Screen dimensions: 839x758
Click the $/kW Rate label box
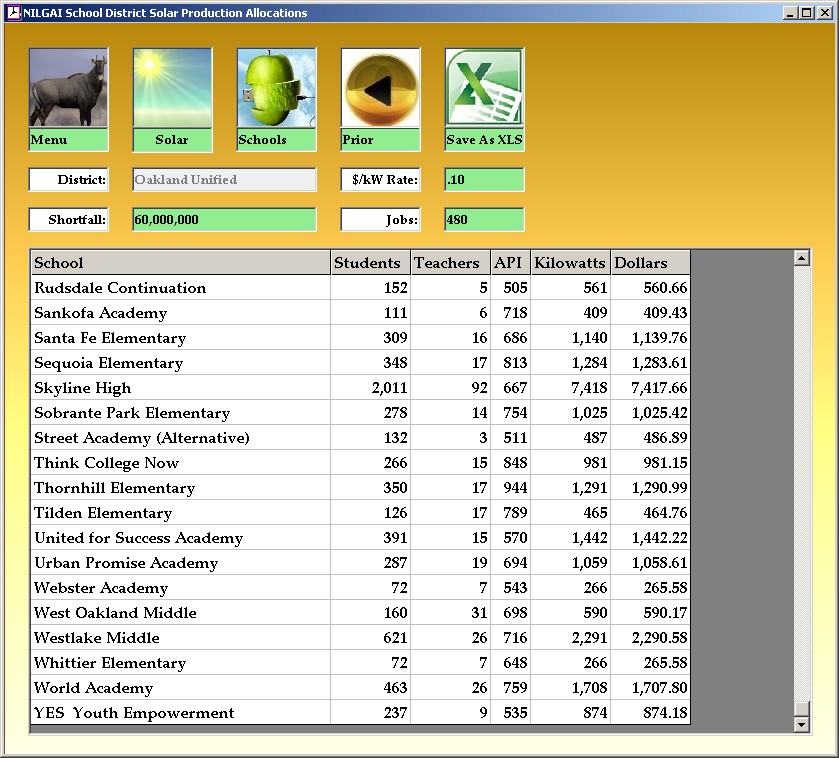(380, 180)
